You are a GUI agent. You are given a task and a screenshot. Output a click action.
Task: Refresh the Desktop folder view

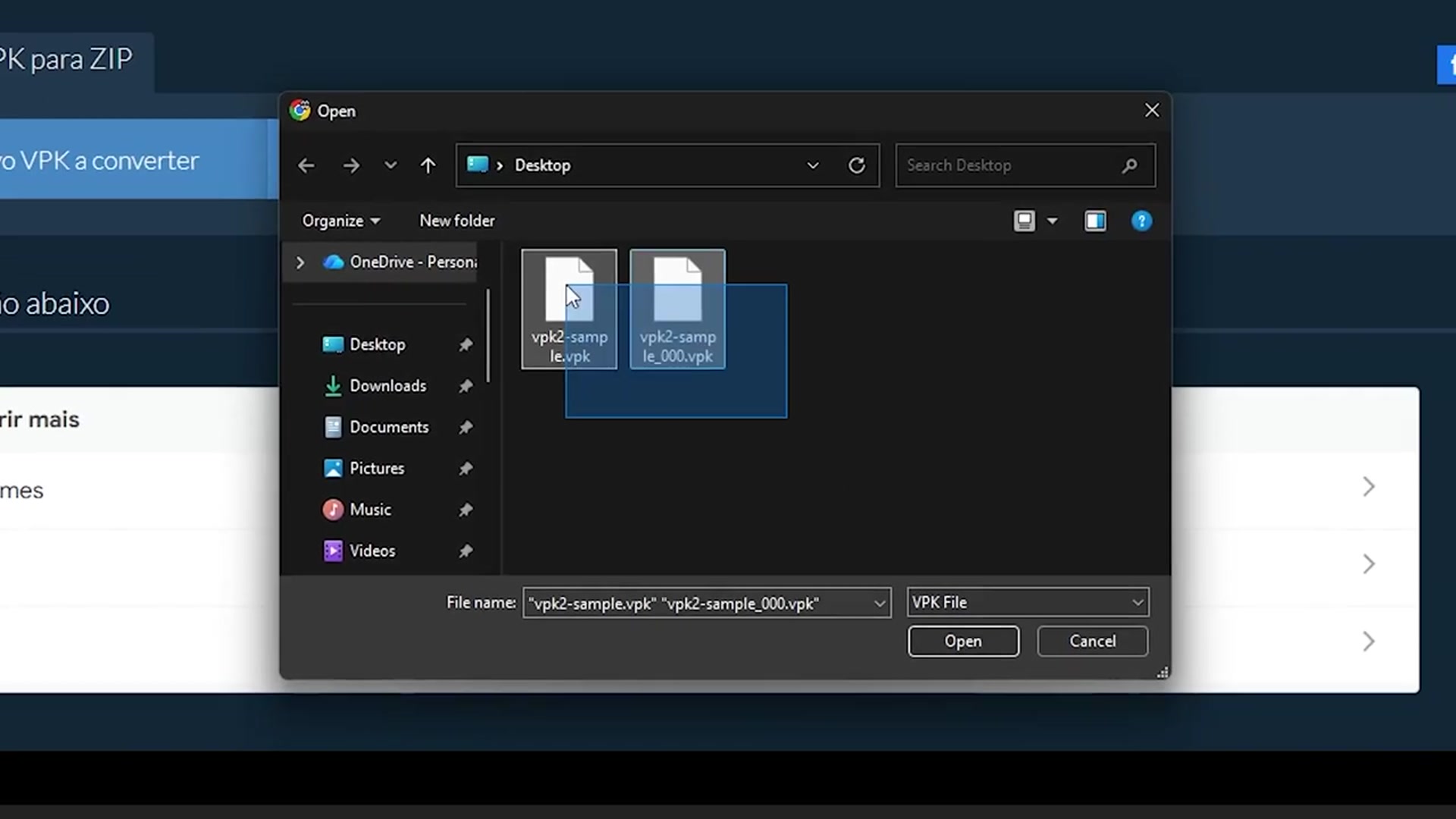[x=857, y=165]
